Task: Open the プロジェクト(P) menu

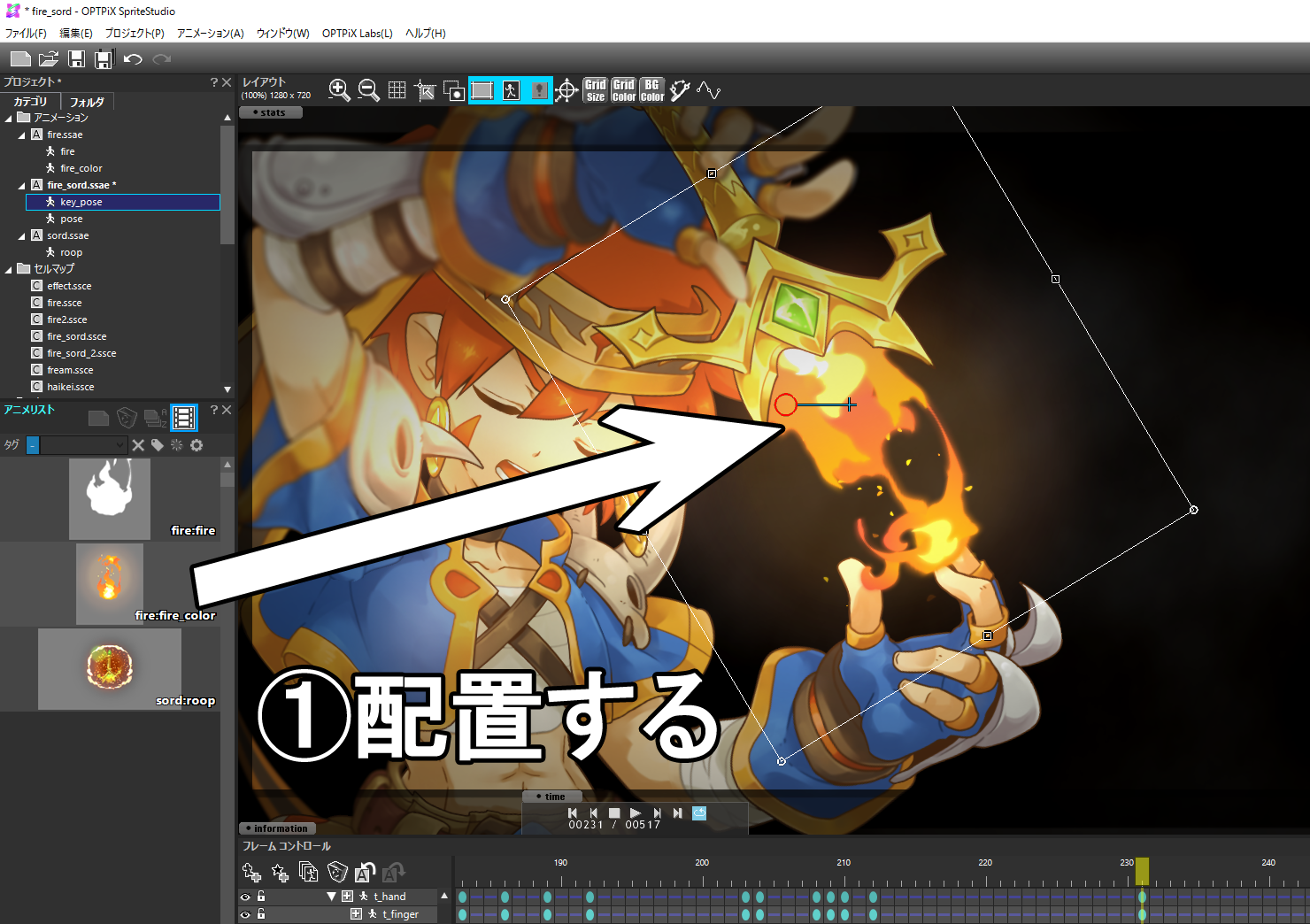Action: pyautogui.click(x=135, y=34)
